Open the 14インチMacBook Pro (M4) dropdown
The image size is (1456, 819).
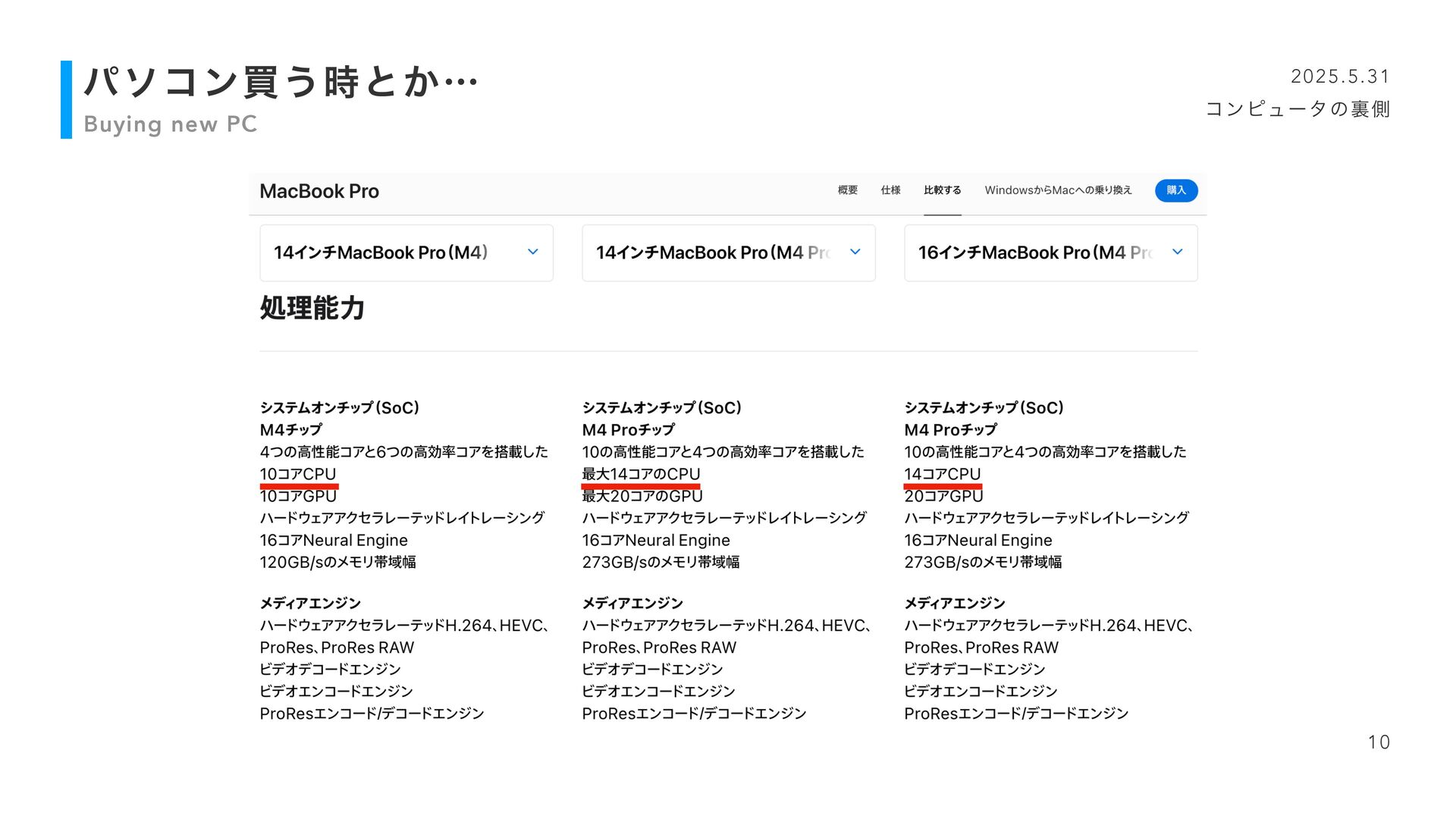(406, 253)
